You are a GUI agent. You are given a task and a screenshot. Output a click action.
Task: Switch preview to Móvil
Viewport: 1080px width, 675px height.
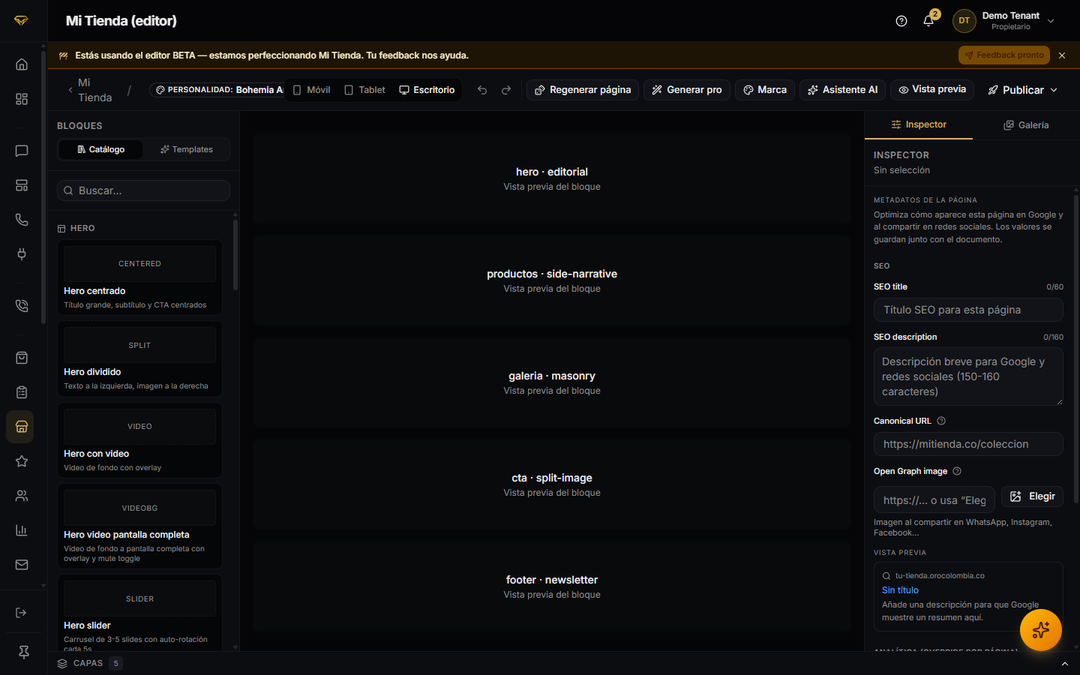[x=311, y=90]
